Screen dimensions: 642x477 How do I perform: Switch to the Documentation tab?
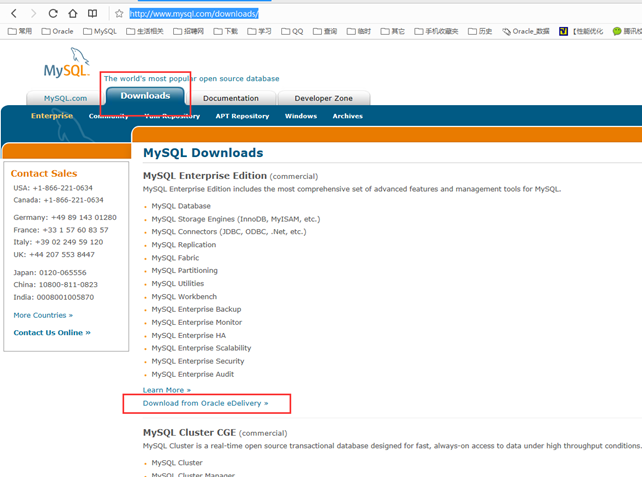click(231, 98)
